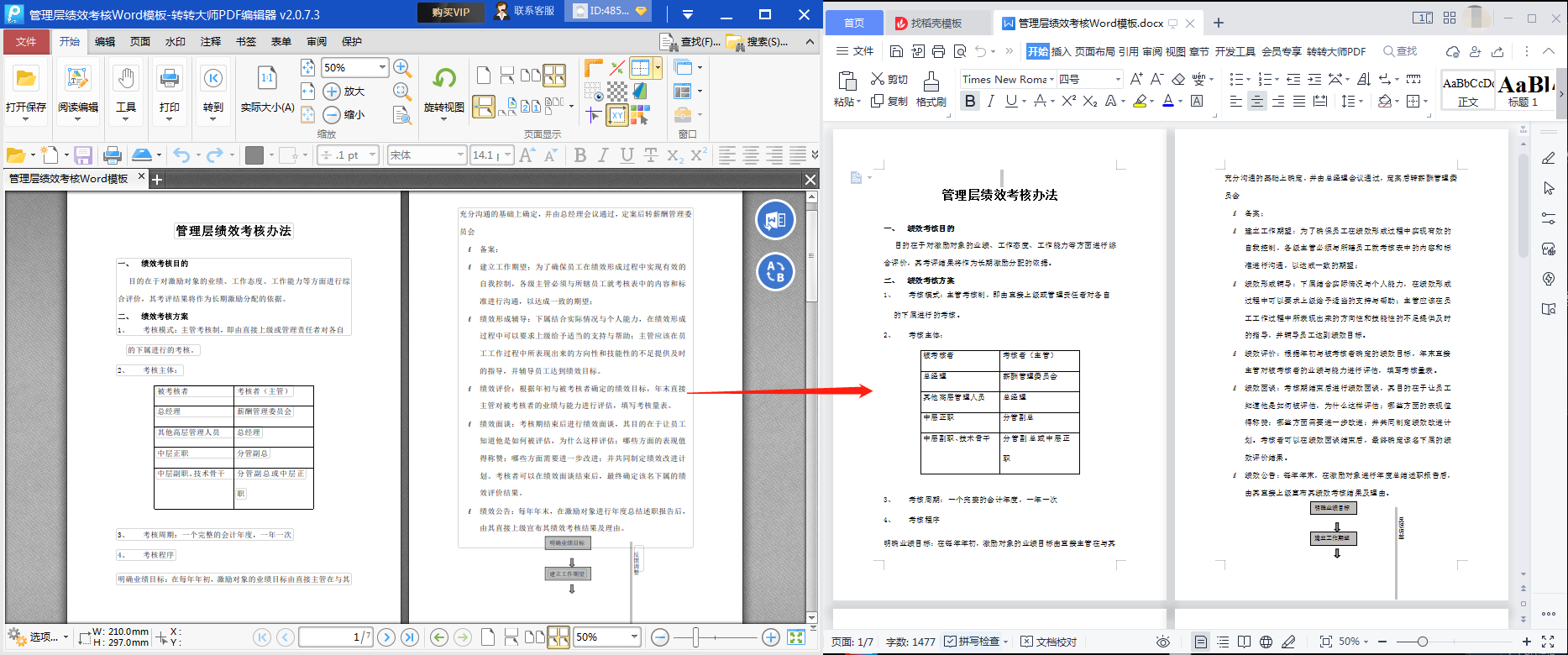This screenshot has width=1568, height=655.
Task: Click the blue A-B translate round icon
Action: point(775,272)
